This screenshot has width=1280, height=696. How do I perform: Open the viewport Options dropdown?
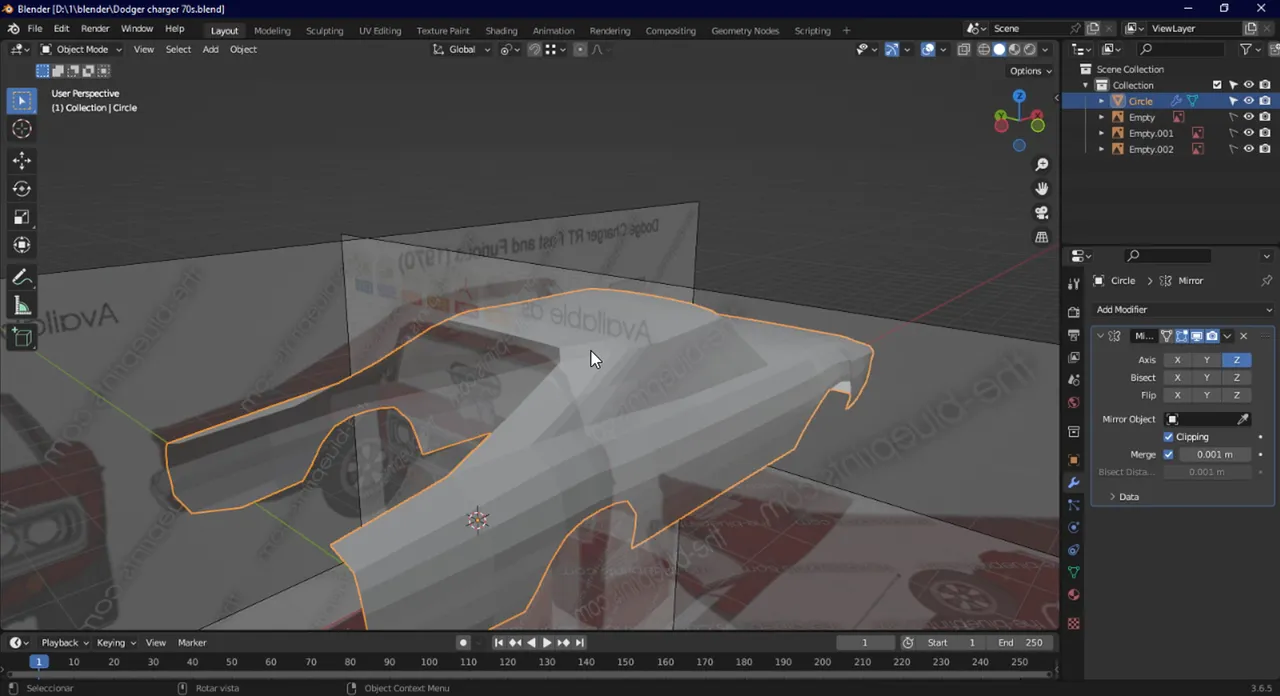pyautogui.click(x=1030, y=71)
